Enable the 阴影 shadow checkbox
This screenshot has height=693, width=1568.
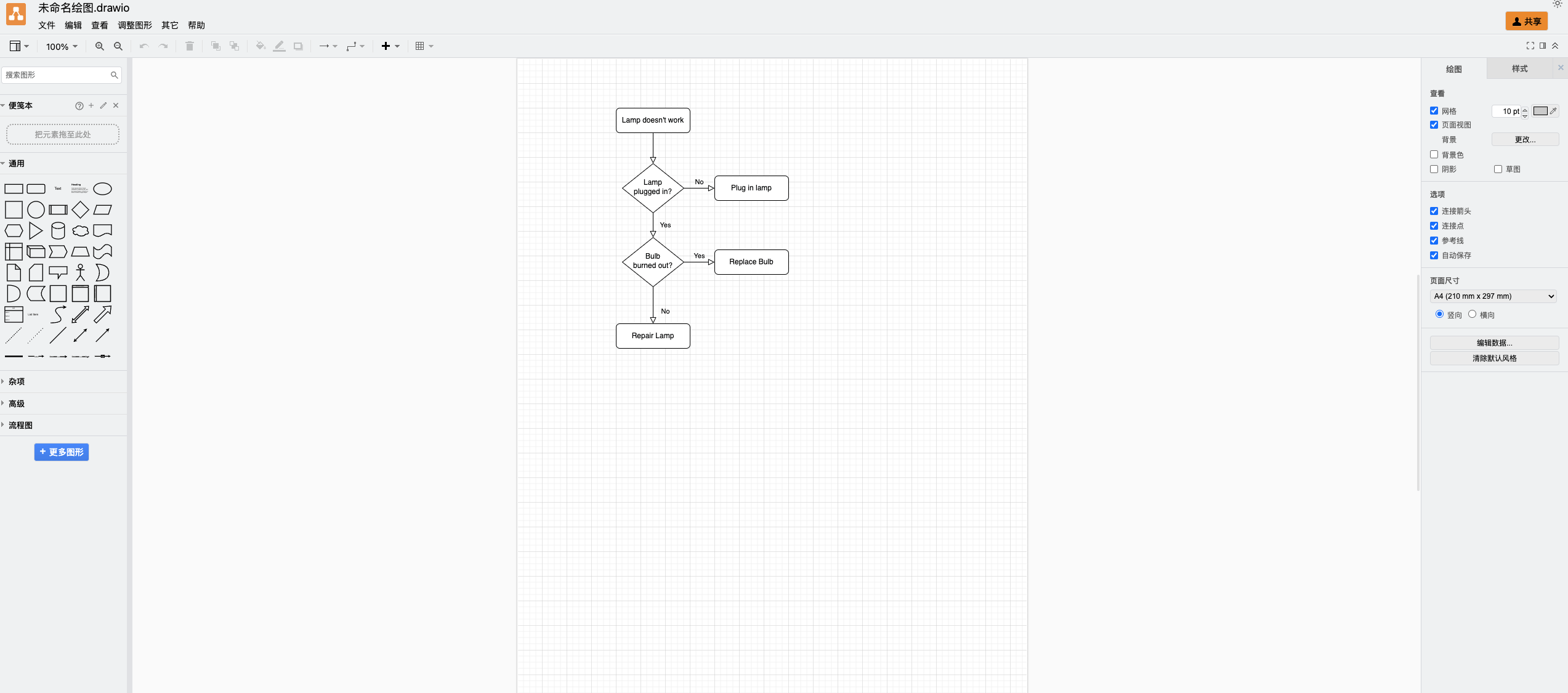pos(1434,169)
